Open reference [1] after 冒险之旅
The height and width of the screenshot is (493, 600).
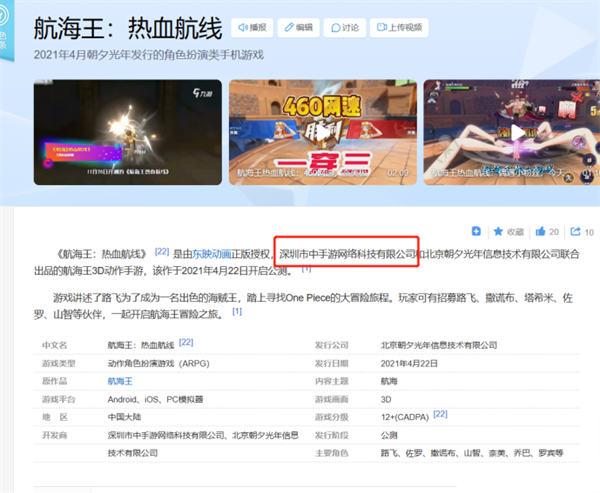[237, 312]
